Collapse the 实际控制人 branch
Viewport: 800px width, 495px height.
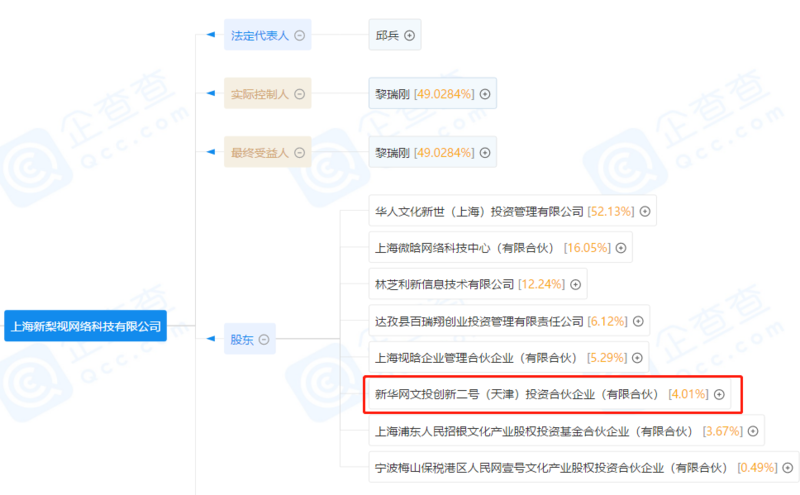[299, 94]
